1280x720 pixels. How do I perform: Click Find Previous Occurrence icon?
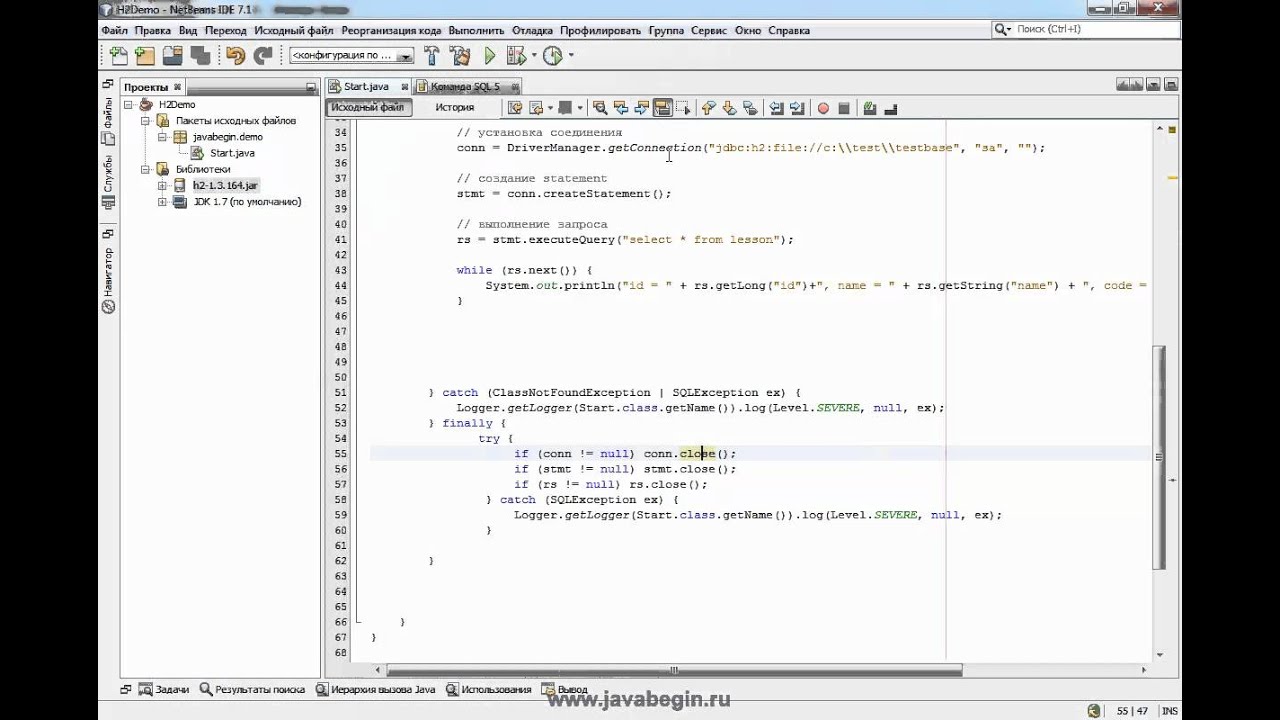pyautogui.click(x=621, y=108)
